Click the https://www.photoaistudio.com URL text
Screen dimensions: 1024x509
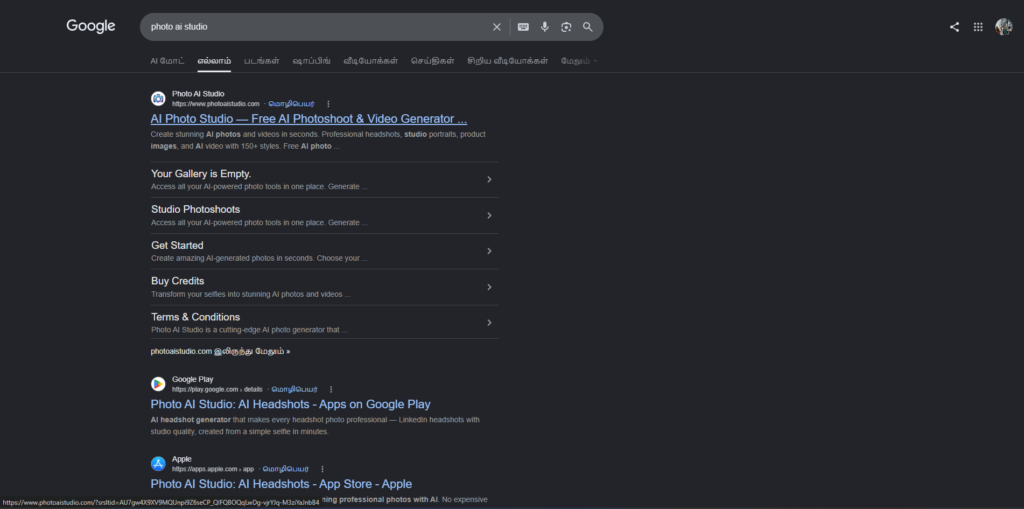coord(216,104)
